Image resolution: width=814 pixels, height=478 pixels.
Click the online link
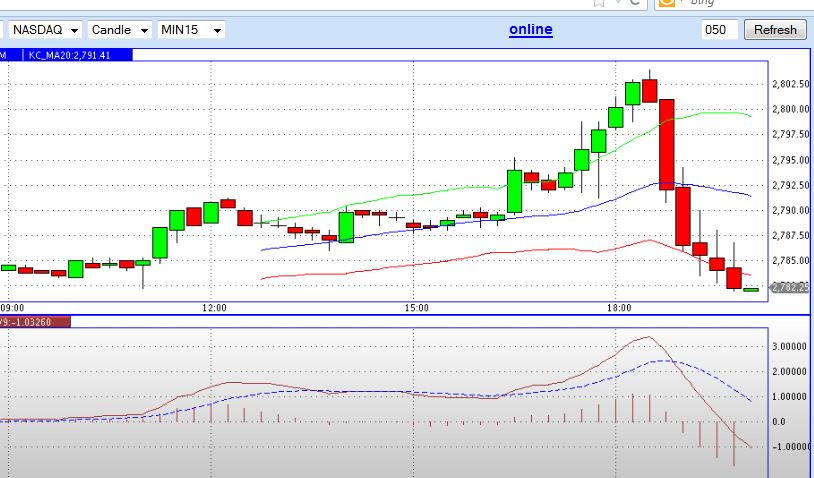531,30
